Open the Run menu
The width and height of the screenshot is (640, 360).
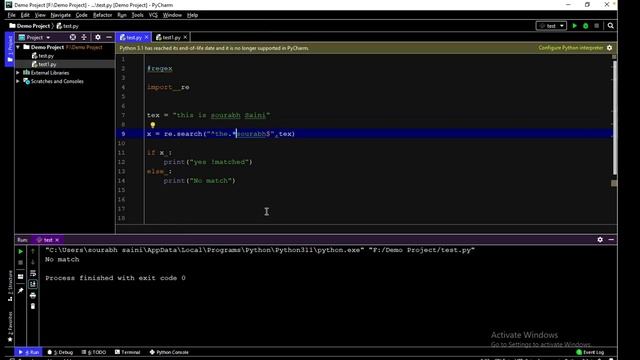click(x=122, y=15)
